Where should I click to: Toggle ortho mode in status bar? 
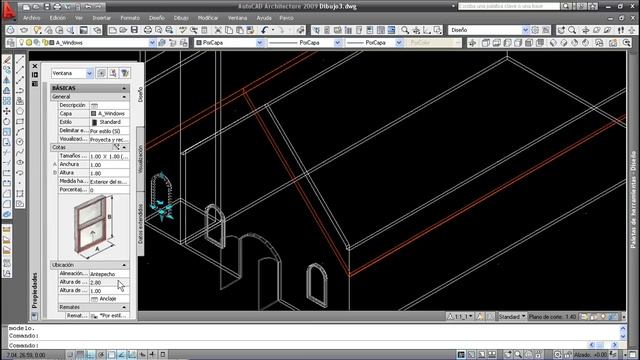click(x=91, y=355)
